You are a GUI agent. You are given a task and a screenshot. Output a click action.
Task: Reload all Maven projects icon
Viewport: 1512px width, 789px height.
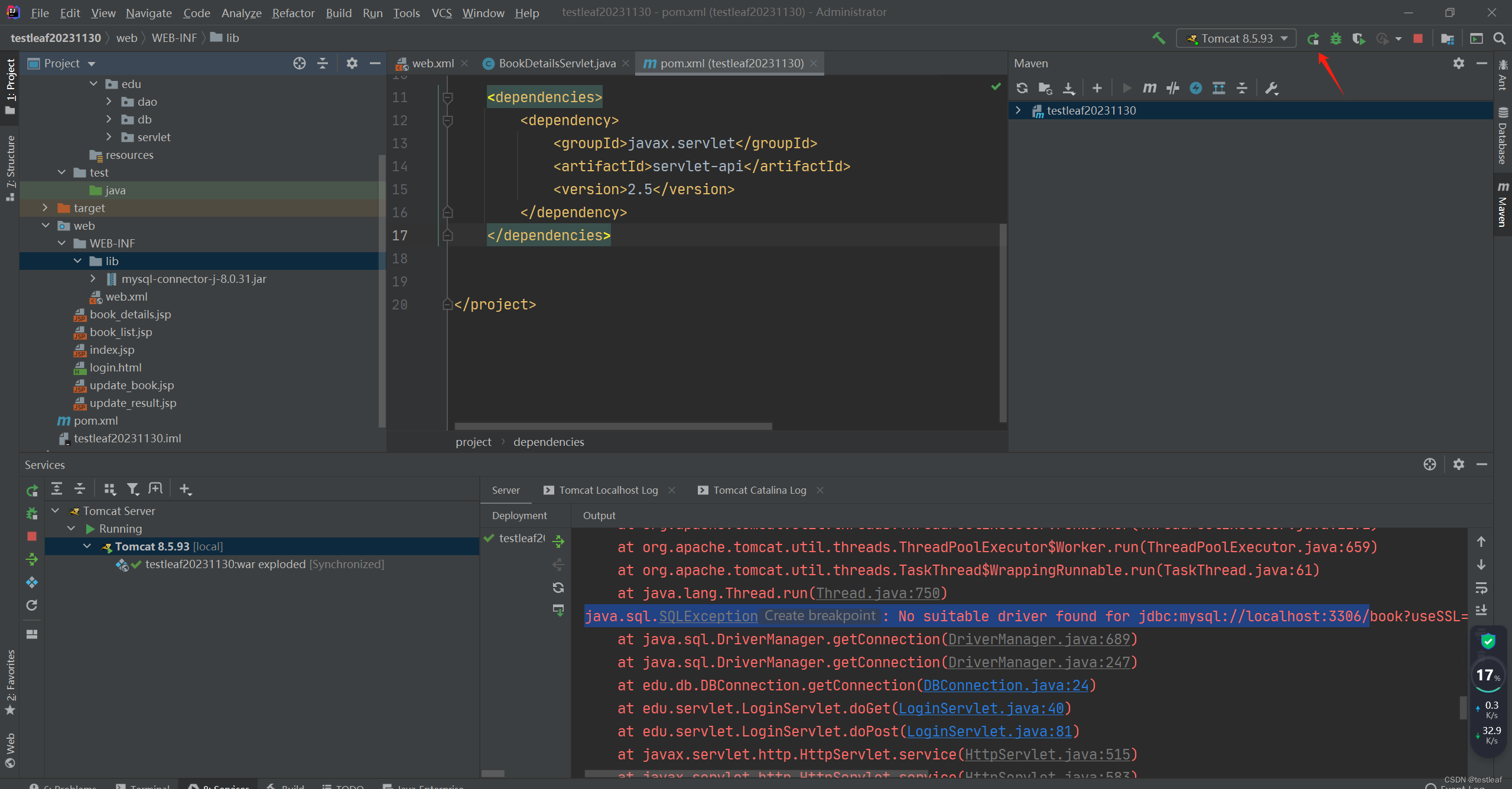(x=1022, y=88)
